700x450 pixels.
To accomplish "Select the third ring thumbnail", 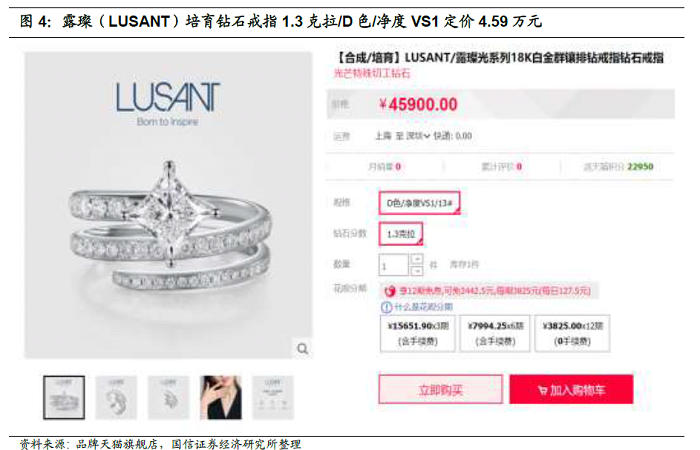I will pyautogui.click(x=168, y=397).
